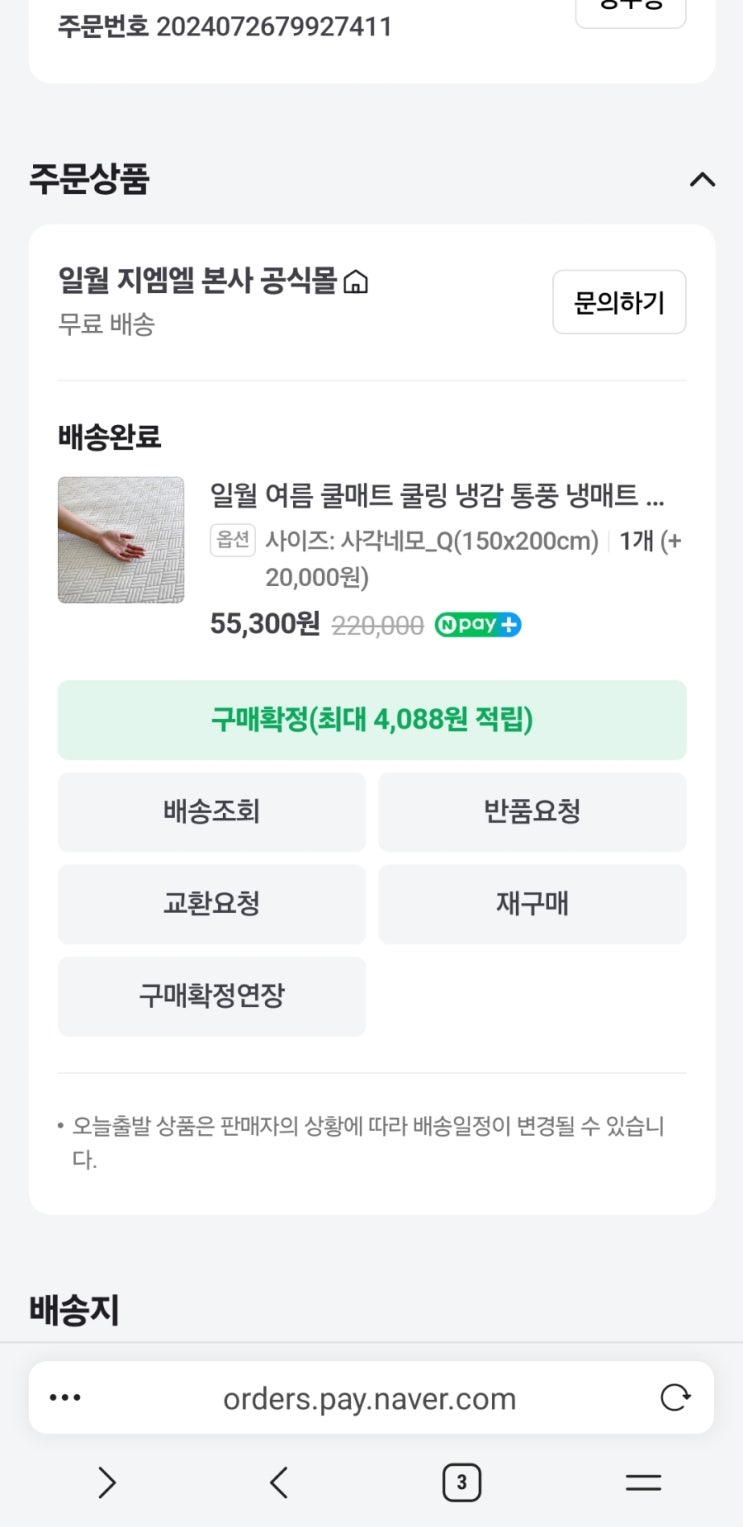Extend purchase confirmation with 구매확정연장
Viewport: 743px width, 1527px height.
(212, 996)
